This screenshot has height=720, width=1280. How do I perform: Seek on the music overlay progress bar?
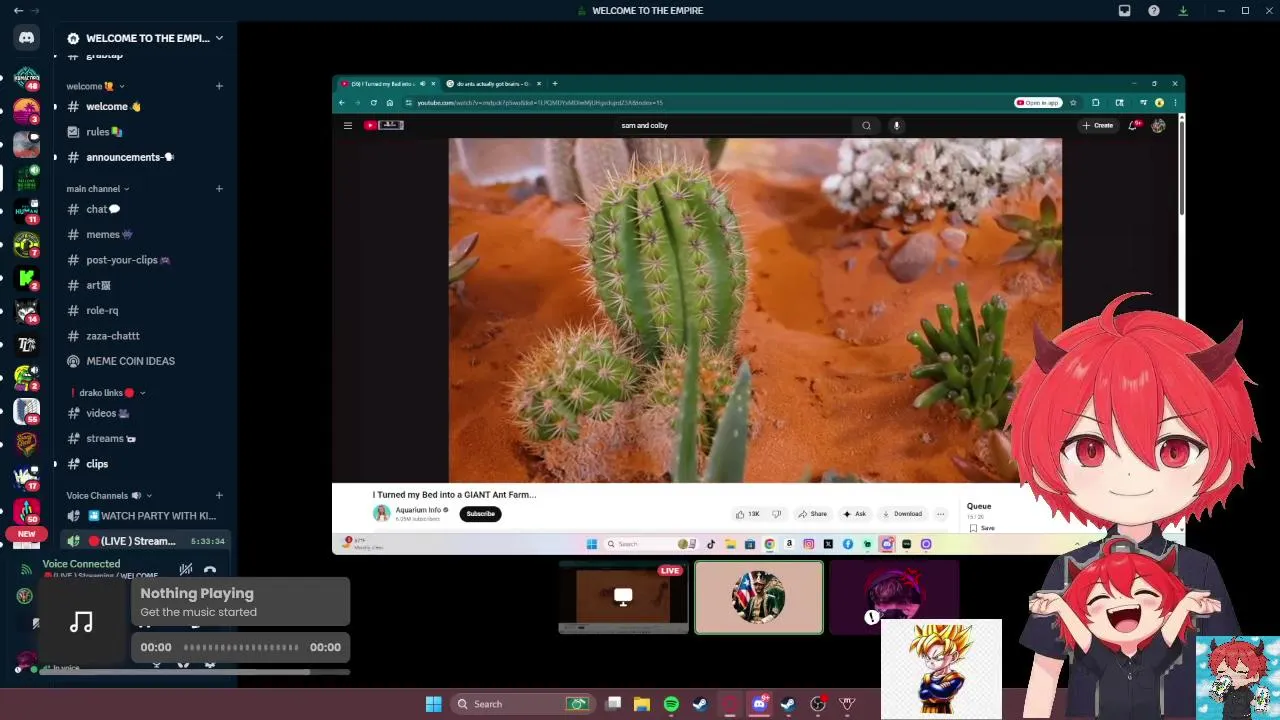pos(241,647)
